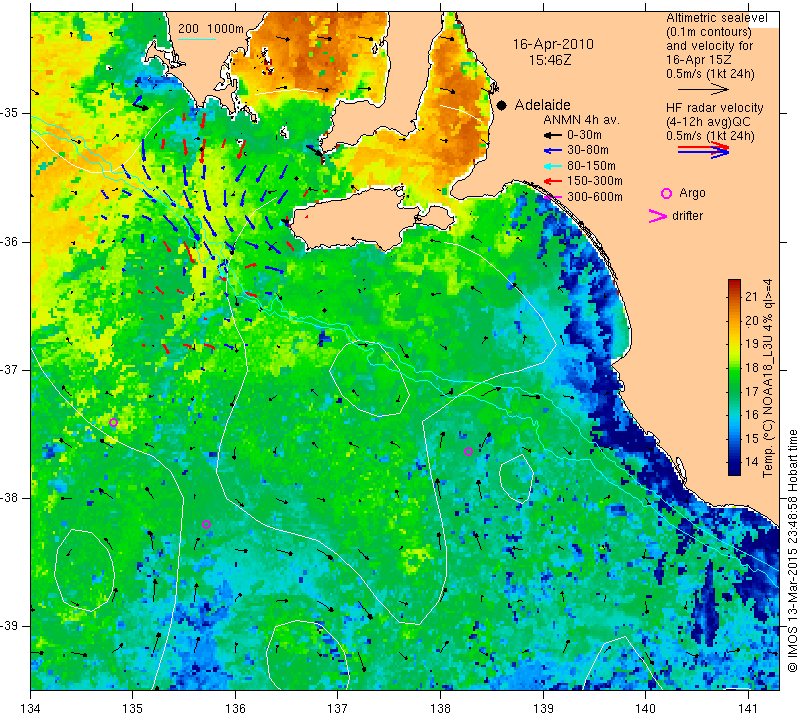The image size is (800, 720).
Task: Click the '141' longitude axis label
Action: click(x=748, y=709)
